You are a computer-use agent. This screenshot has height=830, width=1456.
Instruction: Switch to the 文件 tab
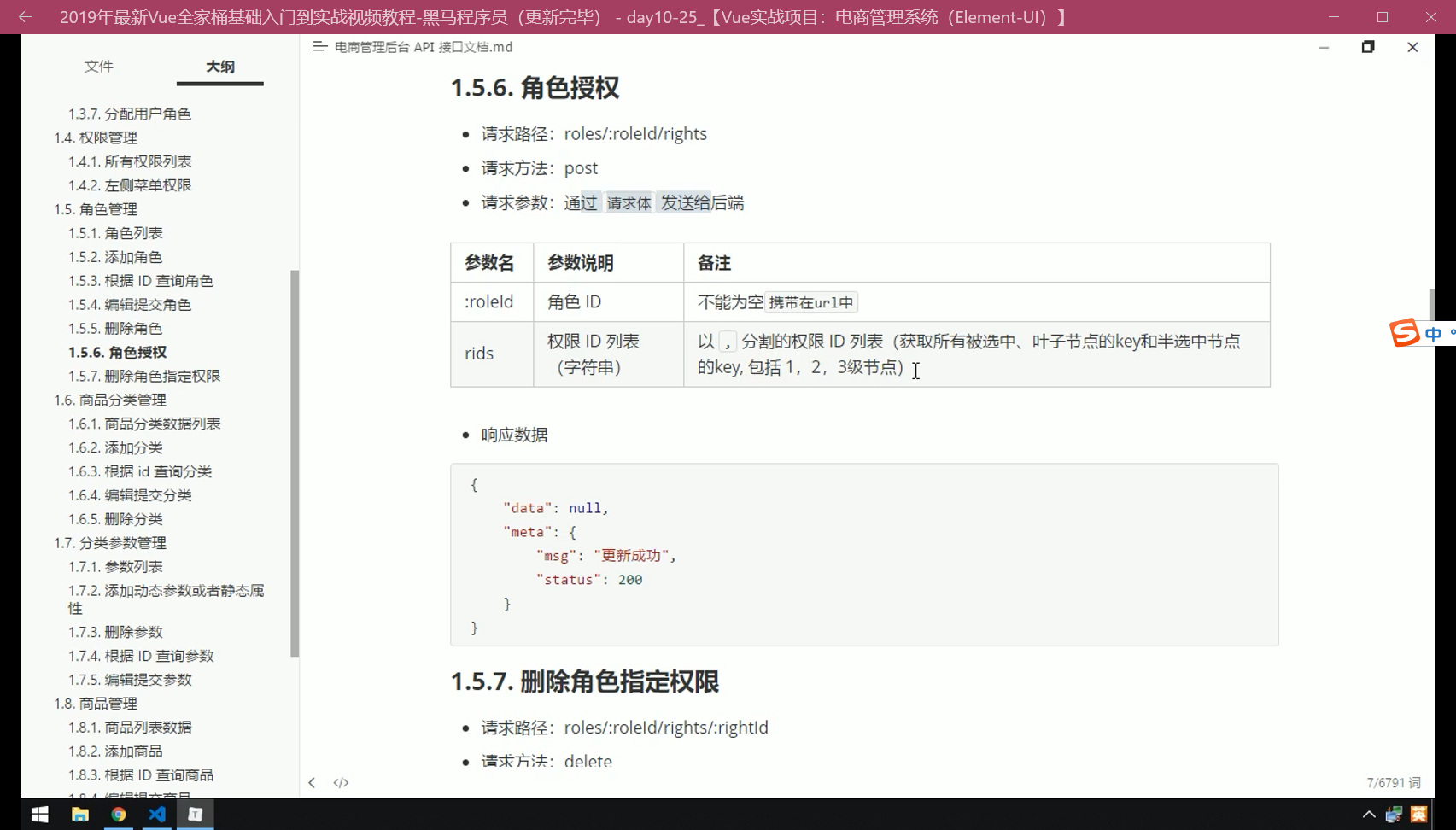pos(99,67)
